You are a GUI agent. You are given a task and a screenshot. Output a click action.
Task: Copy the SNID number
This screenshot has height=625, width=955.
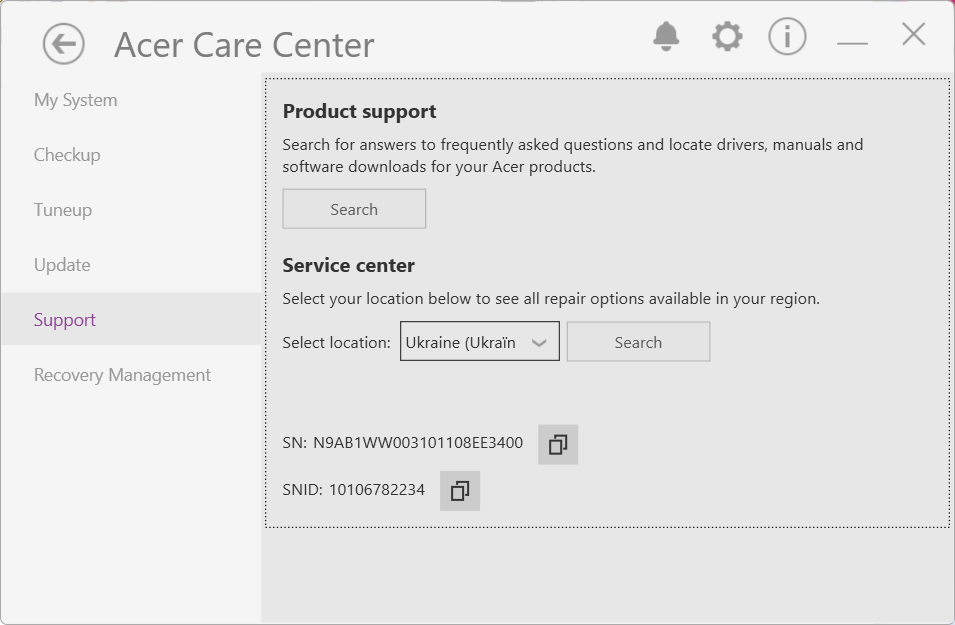(x=460, y=491)
